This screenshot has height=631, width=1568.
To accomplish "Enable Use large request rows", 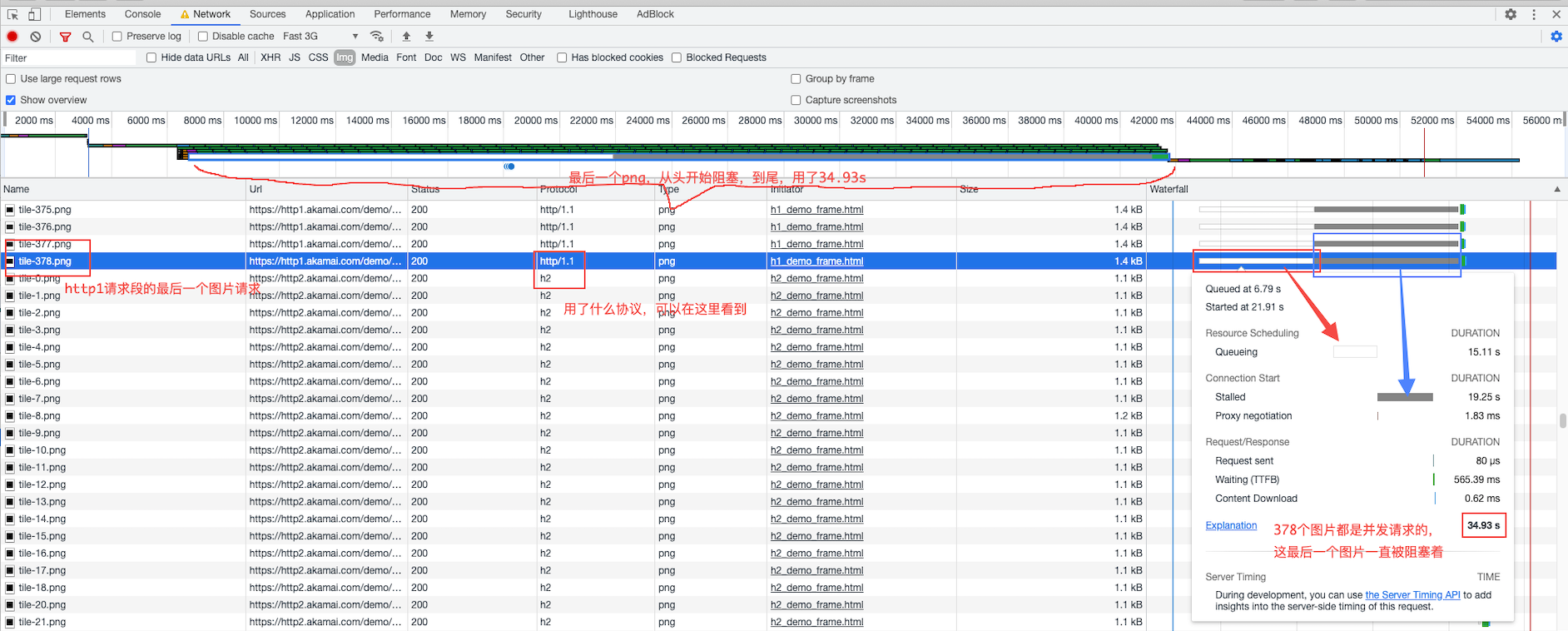I will tap(11, 79).
